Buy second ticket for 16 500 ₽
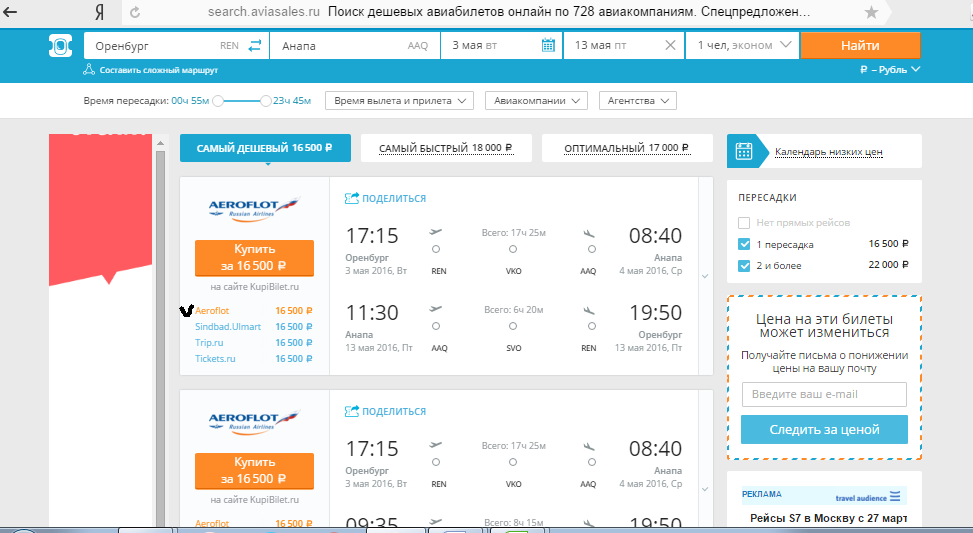Viewport: 973px width, 533px height. (254, 471)
